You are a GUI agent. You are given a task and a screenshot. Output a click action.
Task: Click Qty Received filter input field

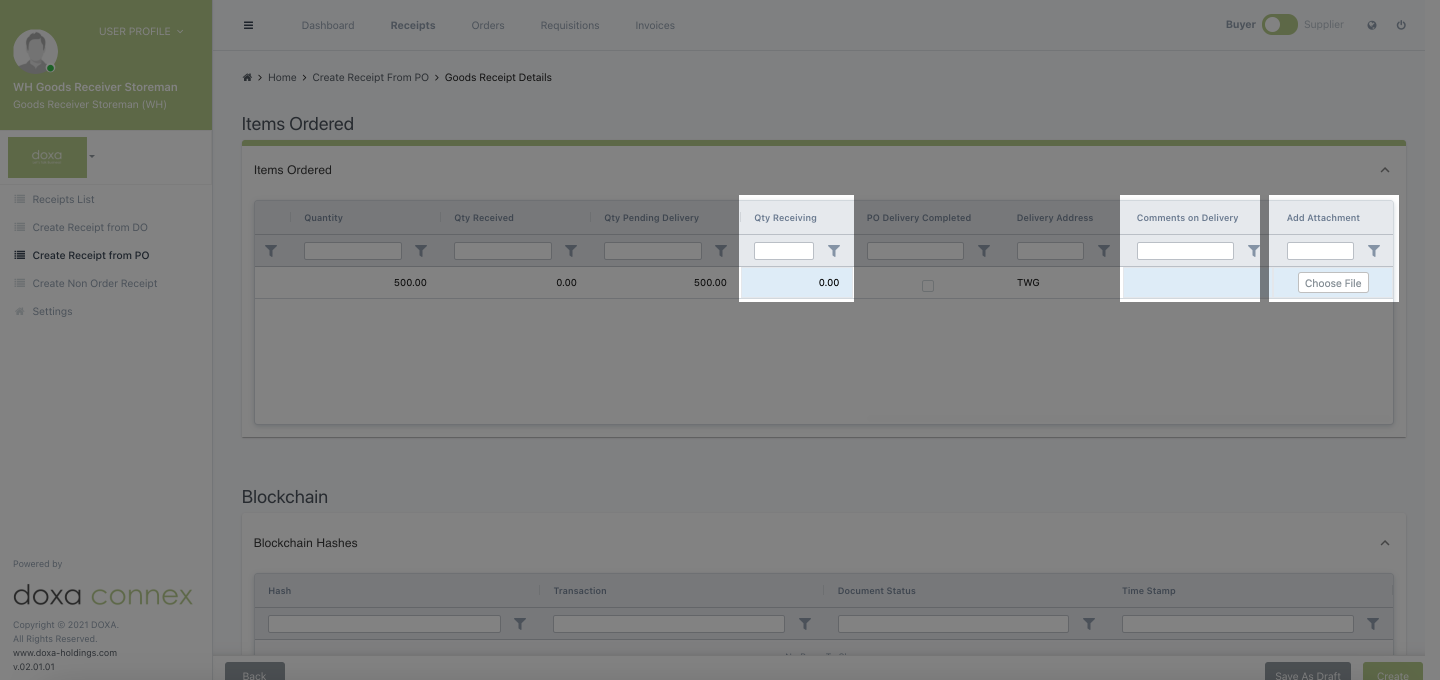503,251
